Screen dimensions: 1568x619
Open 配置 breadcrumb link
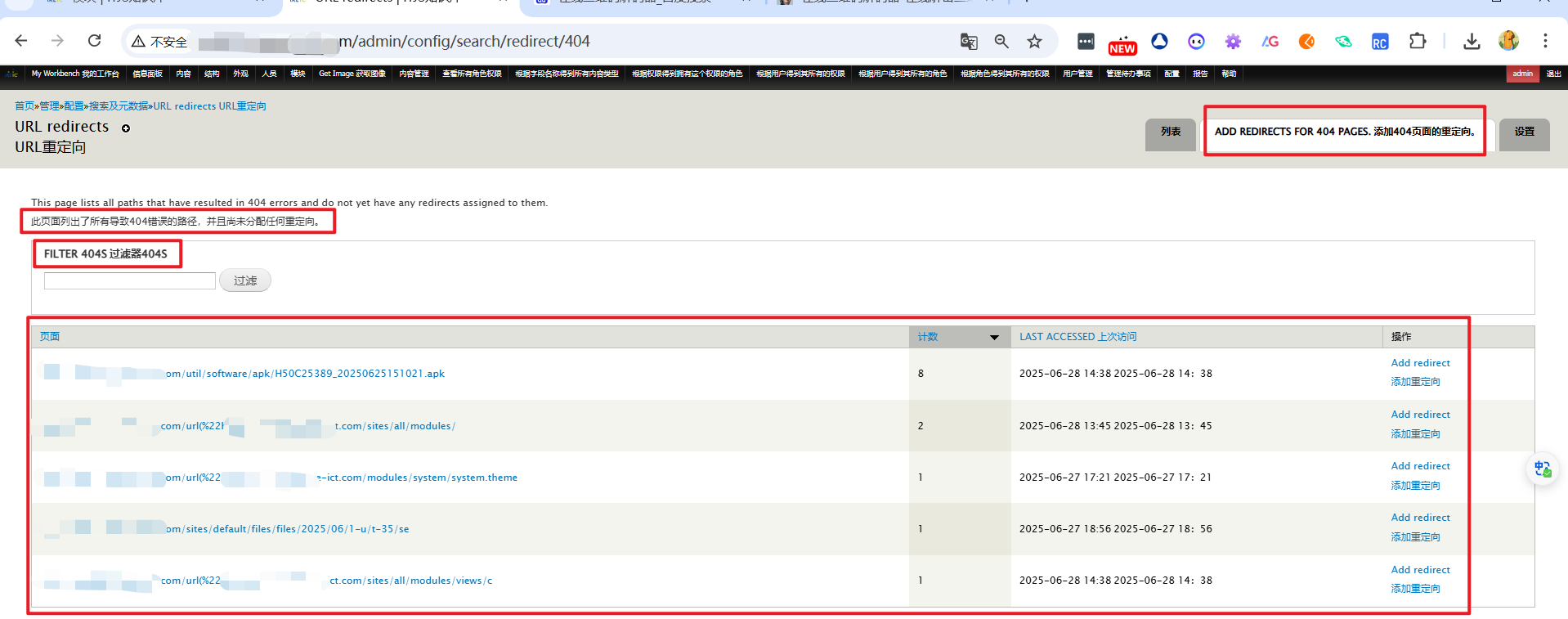point(74,106)
